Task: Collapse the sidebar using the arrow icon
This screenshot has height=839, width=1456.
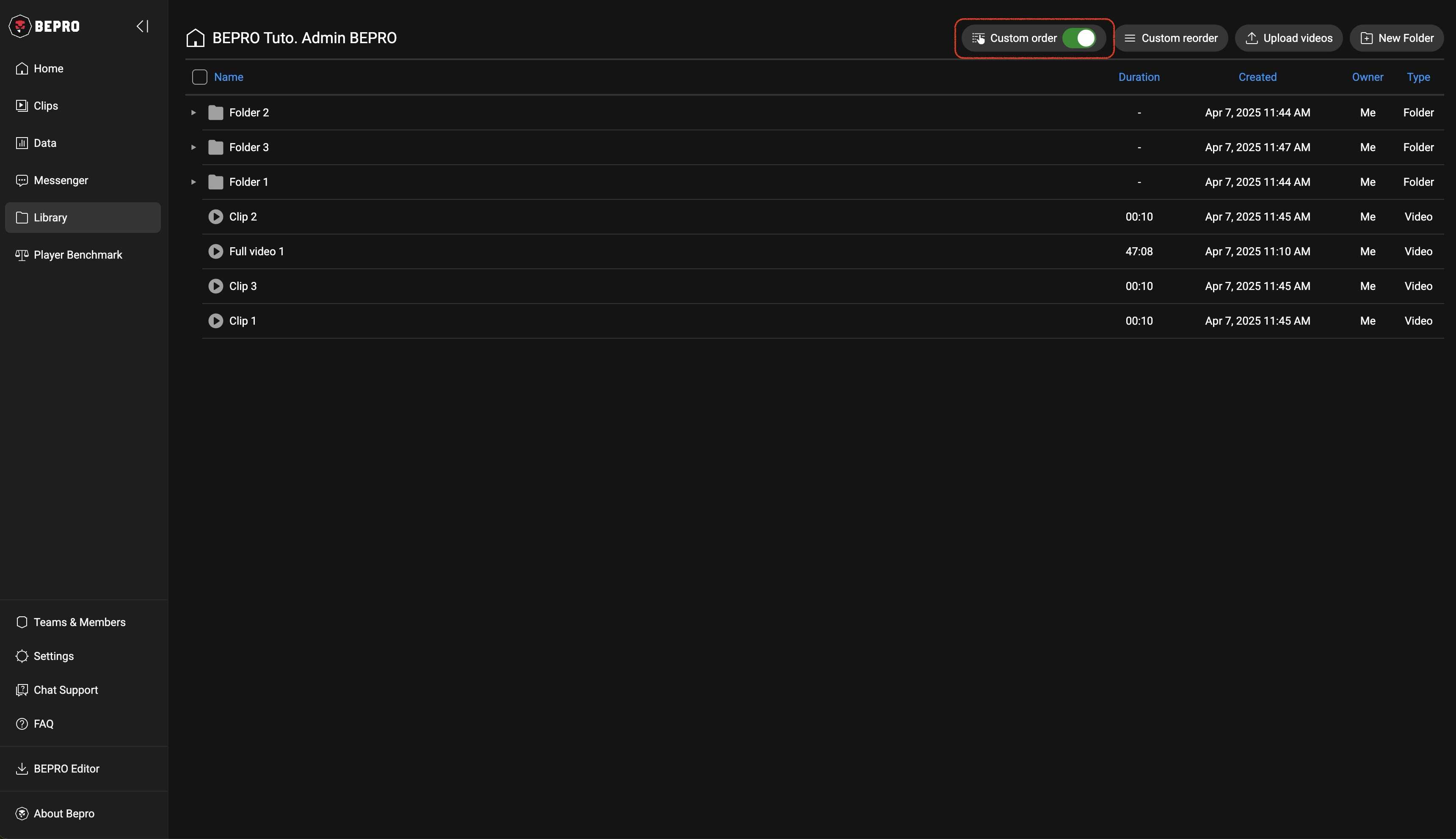Action: tap(142, 27)
